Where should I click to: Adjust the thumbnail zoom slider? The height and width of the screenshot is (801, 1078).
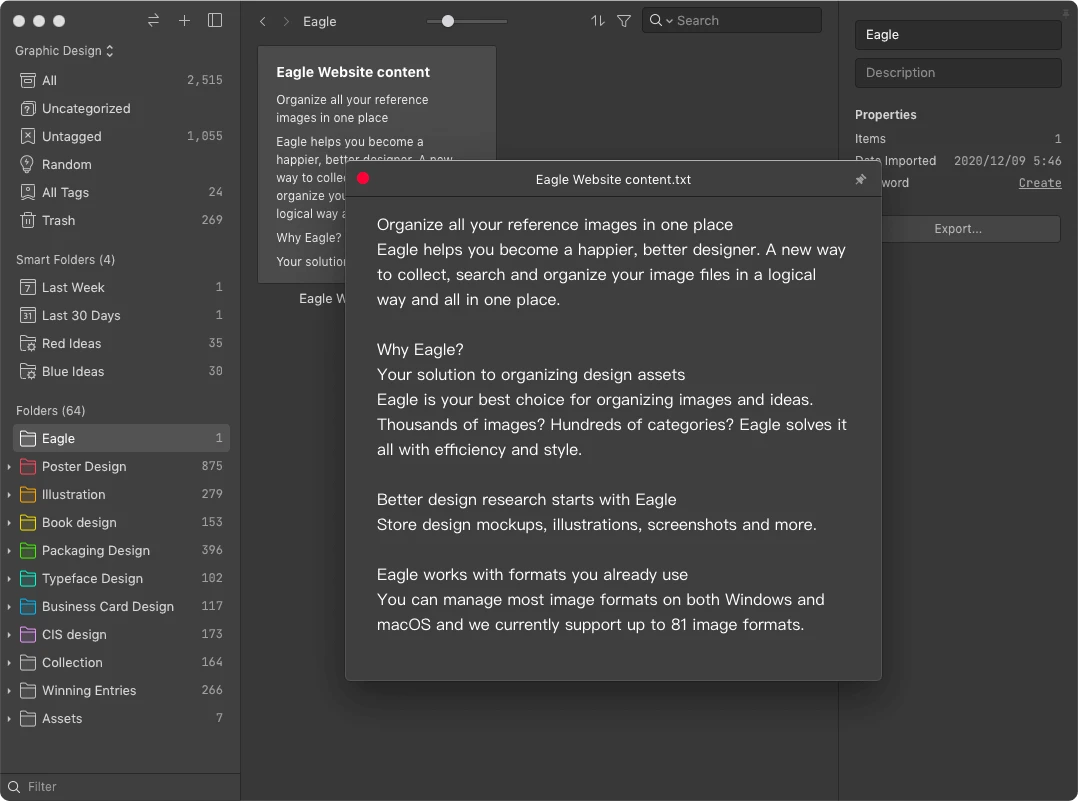point(447,20)
